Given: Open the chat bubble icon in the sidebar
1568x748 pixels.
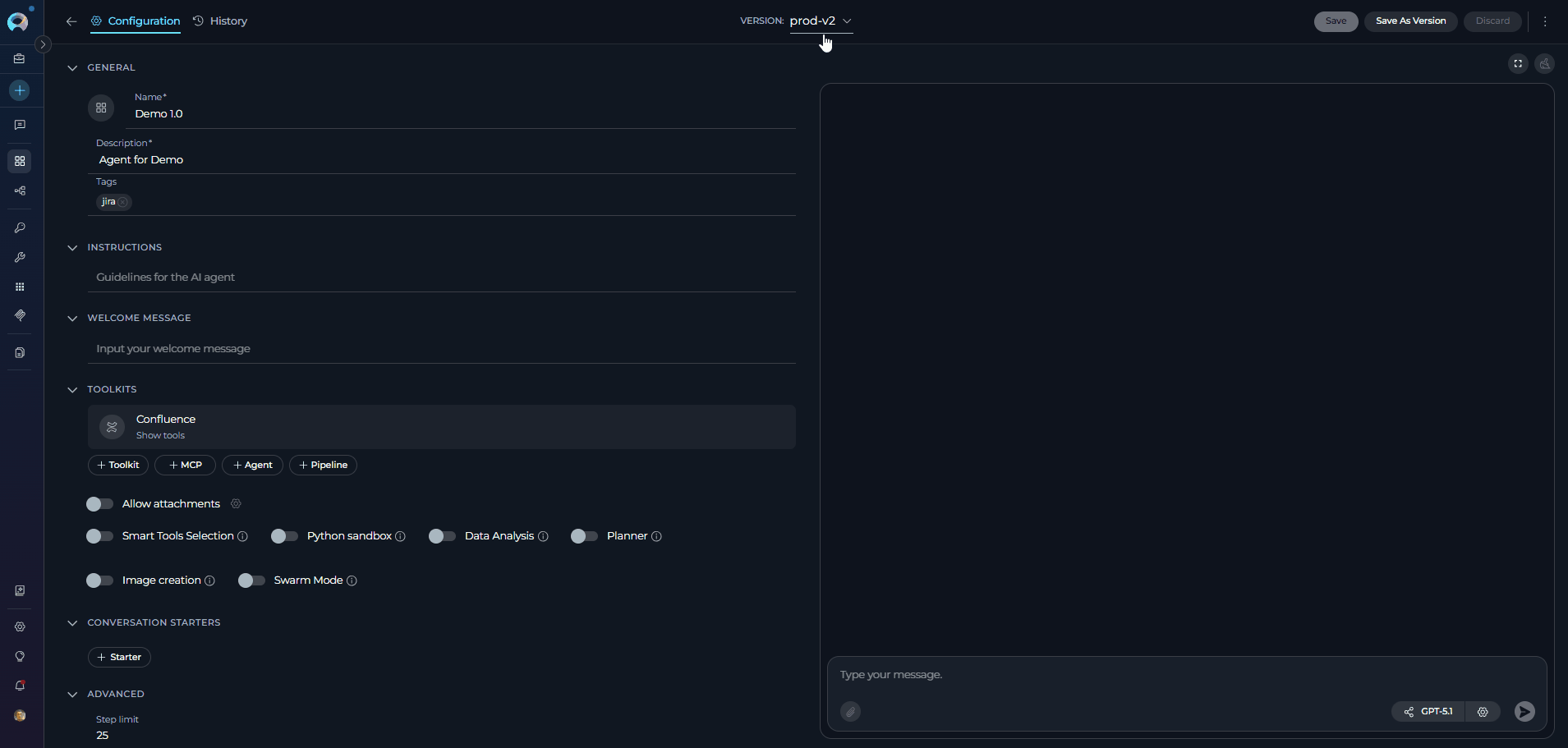Looking at the screenshot, I should click(20, 125).
